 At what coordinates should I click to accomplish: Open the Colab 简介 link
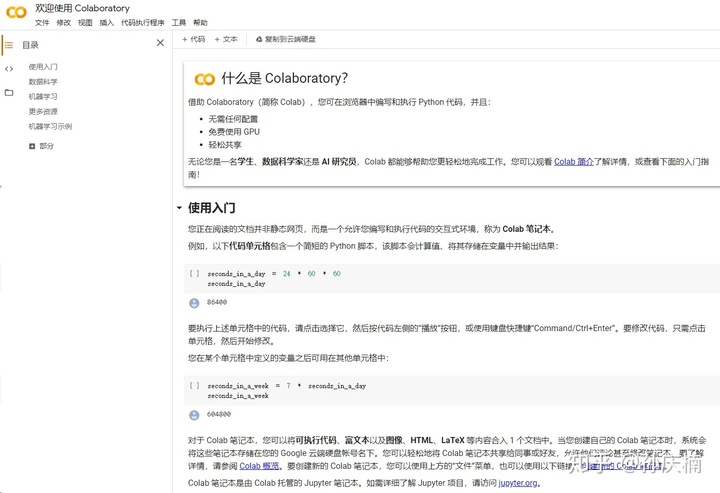coord(574,162)
